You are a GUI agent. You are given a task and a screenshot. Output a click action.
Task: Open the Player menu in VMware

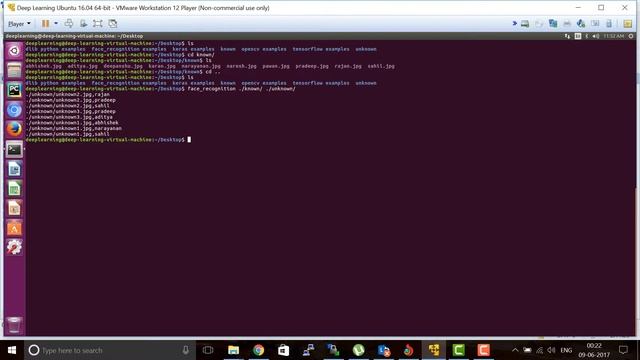(19, 24)
